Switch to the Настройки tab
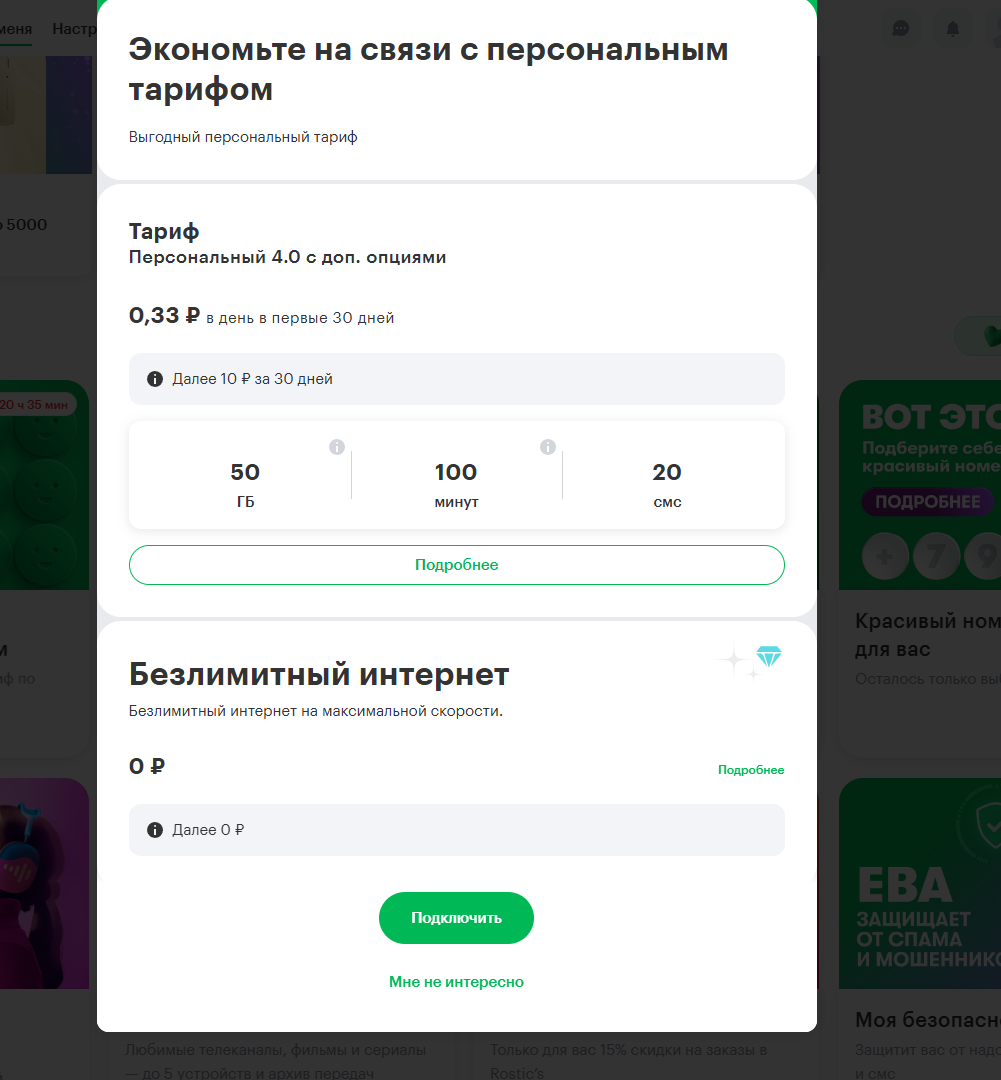The height and width of the screenshot is (1080, 1001). tap(74, 29)
